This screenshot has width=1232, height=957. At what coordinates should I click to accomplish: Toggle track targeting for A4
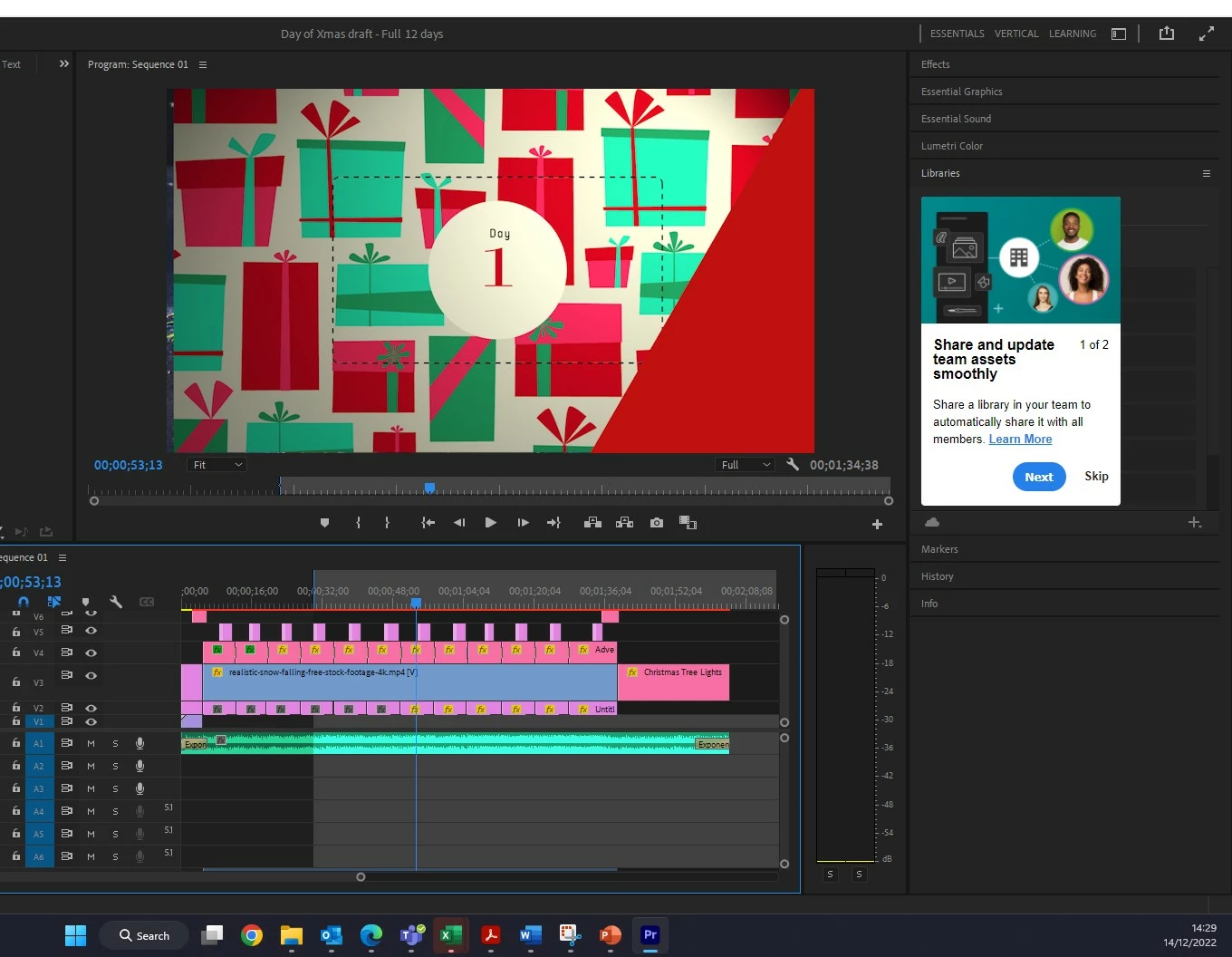point(39,811)
